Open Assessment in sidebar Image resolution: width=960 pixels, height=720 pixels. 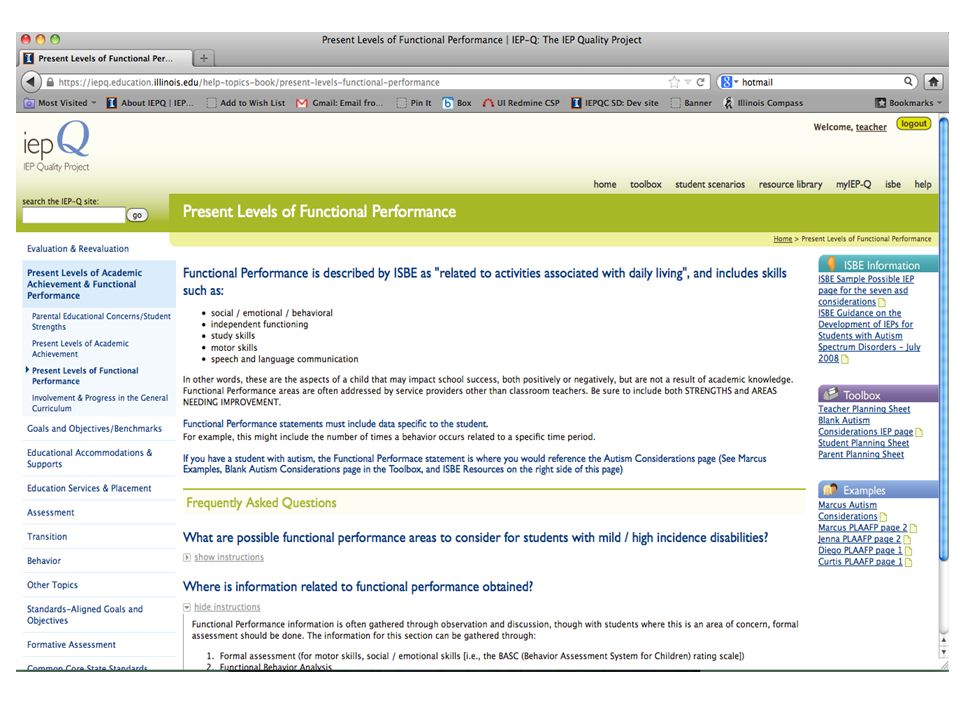tap(50, 512)
